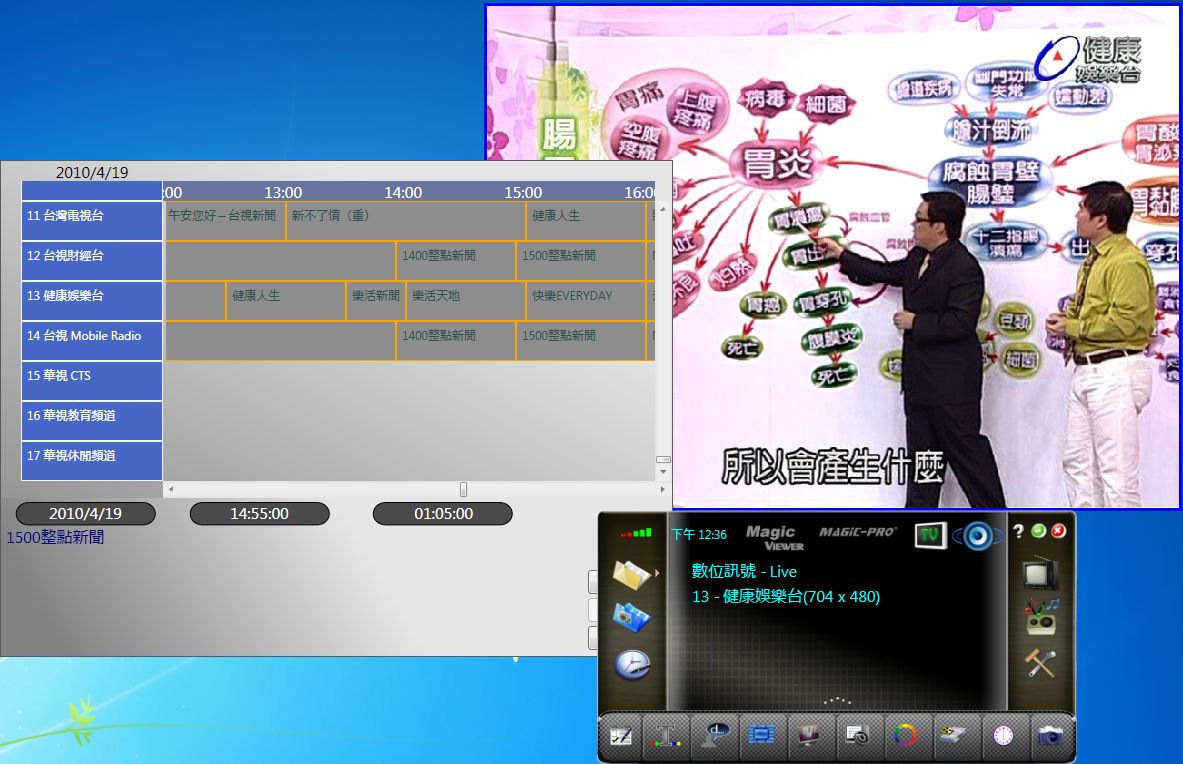This screenshot has height=764, width=1183.
Task: Click the speech bubble icon in bottom toolbar
Action: point(714,734)
